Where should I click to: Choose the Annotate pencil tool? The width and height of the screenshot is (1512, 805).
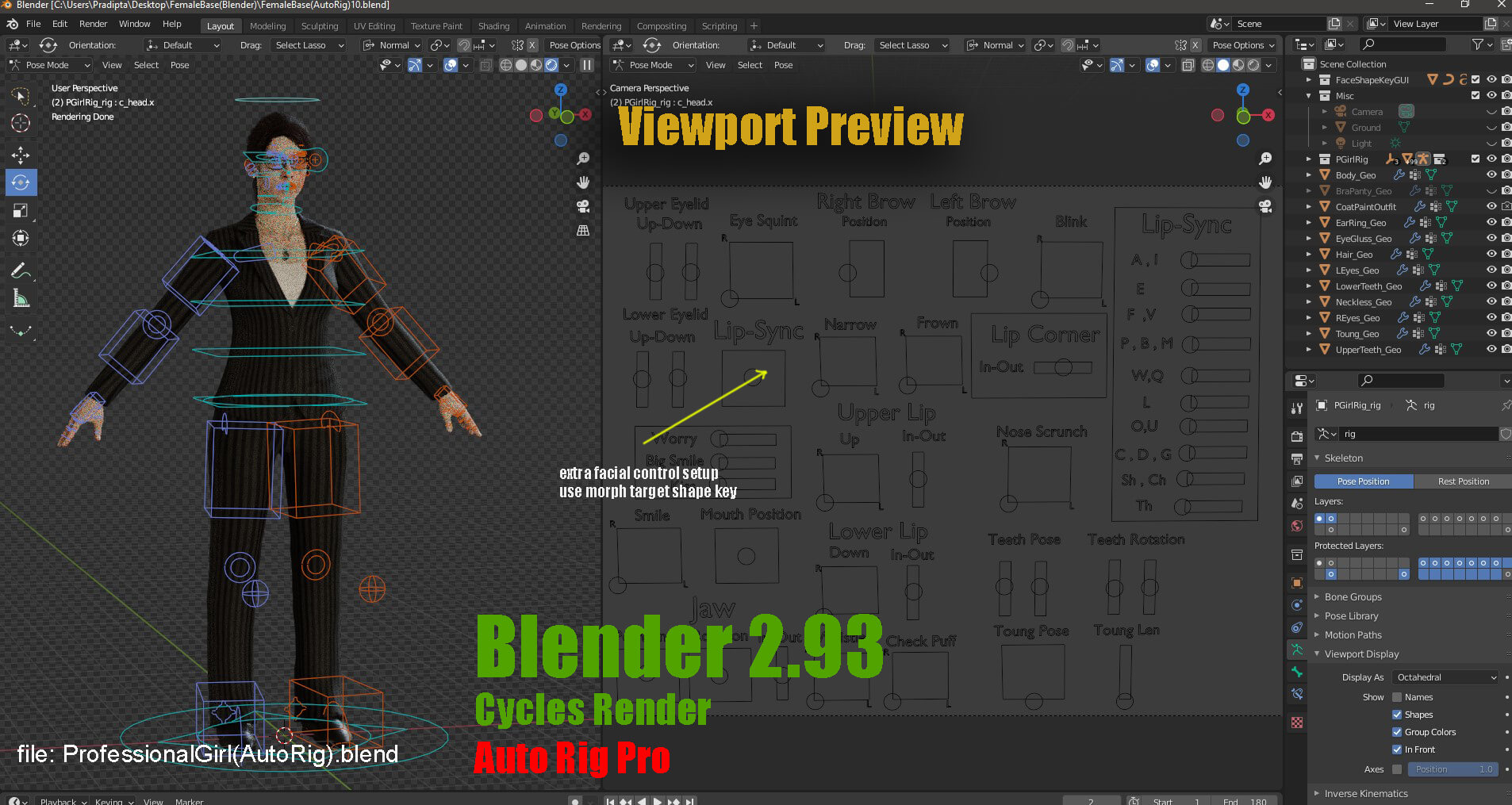tap(21, 270)
